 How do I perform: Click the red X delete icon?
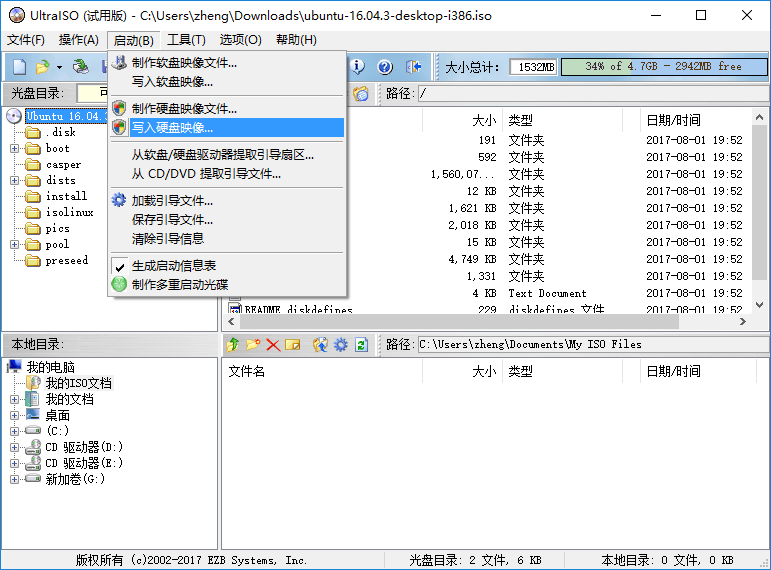point(273,345)
